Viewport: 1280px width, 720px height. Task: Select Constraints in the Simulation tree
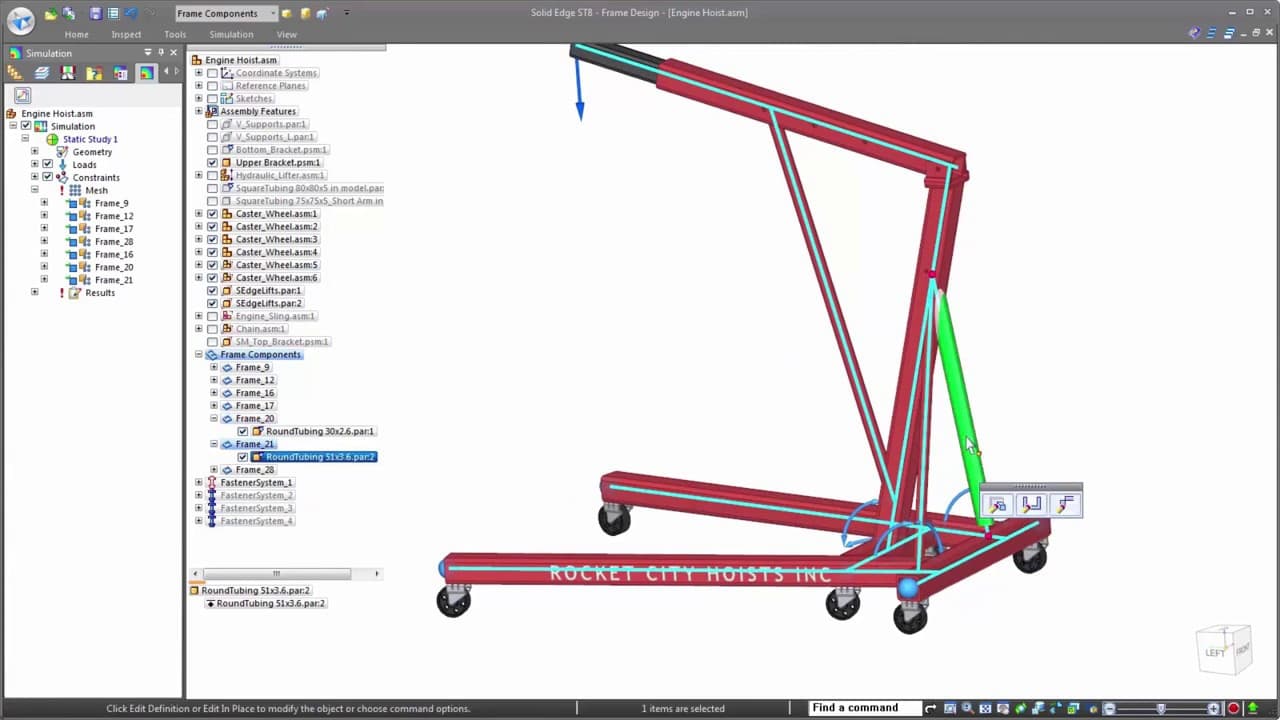tap(96, 178)
